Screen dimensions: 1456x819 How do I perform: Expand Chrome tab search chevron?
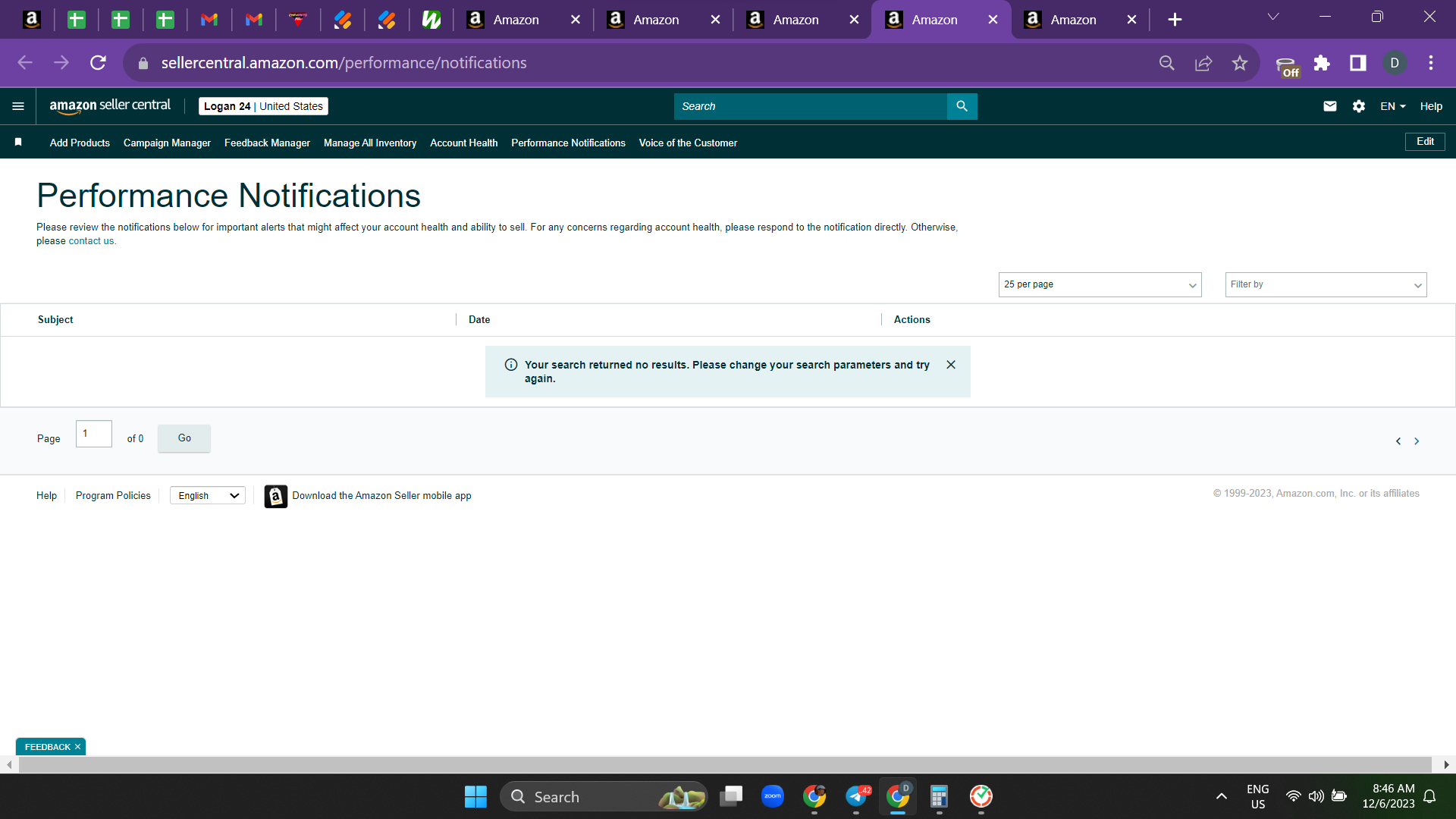tap(1273, 17)
